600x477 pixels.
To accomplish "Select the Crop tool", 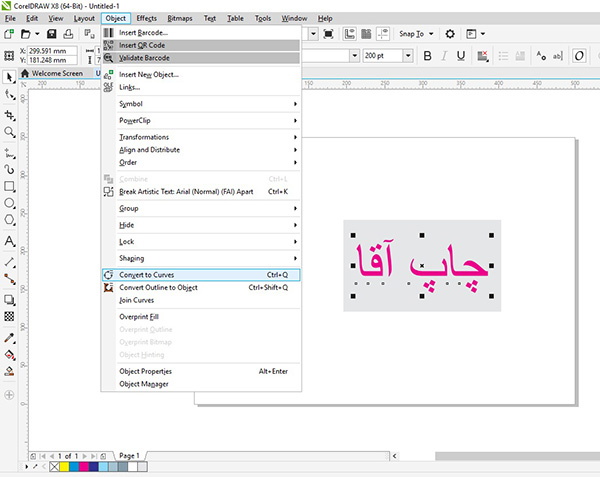I will coord(9,115).
